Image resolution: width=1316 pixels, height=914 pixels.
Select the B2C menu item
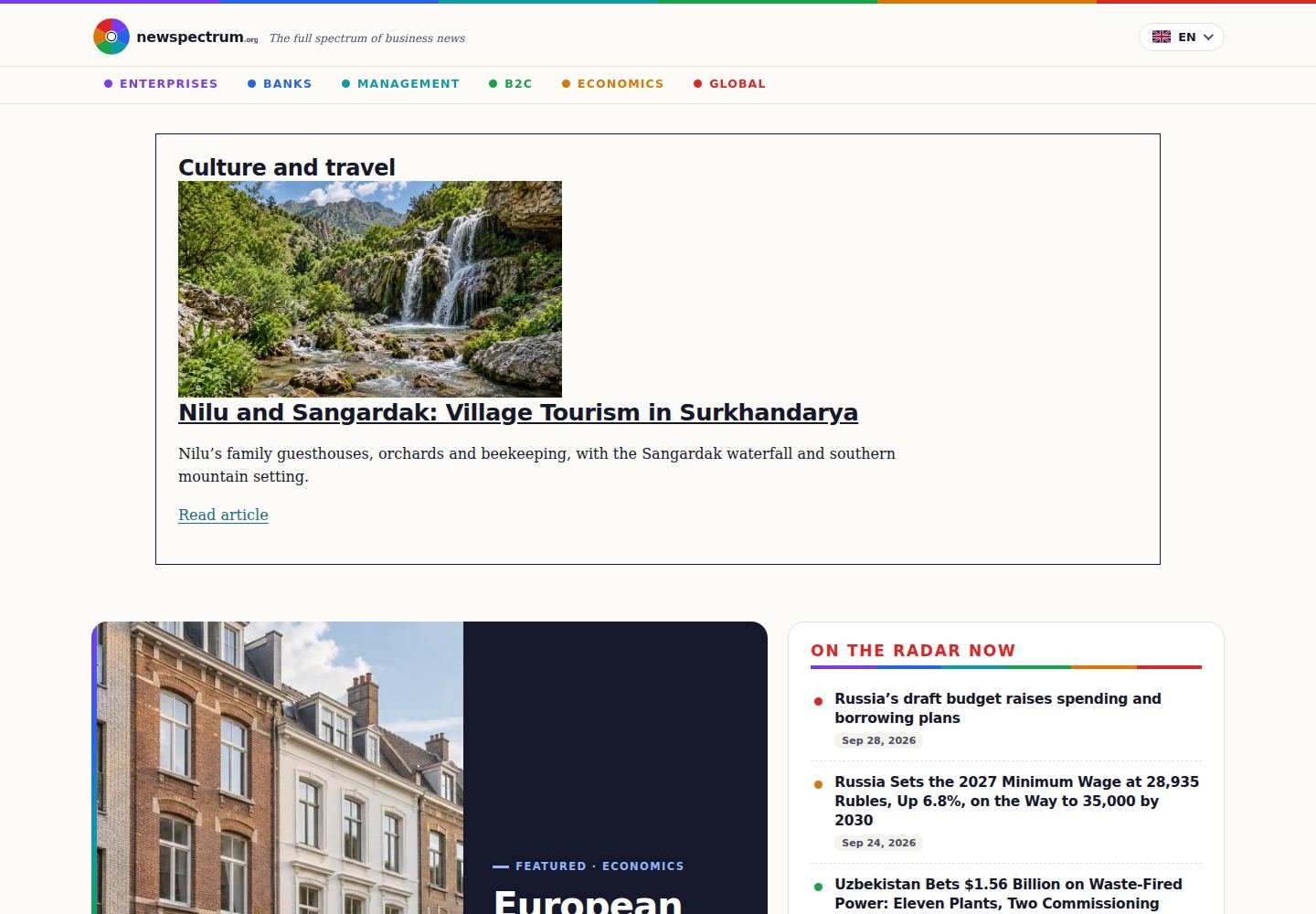click(x=510, y=83)
